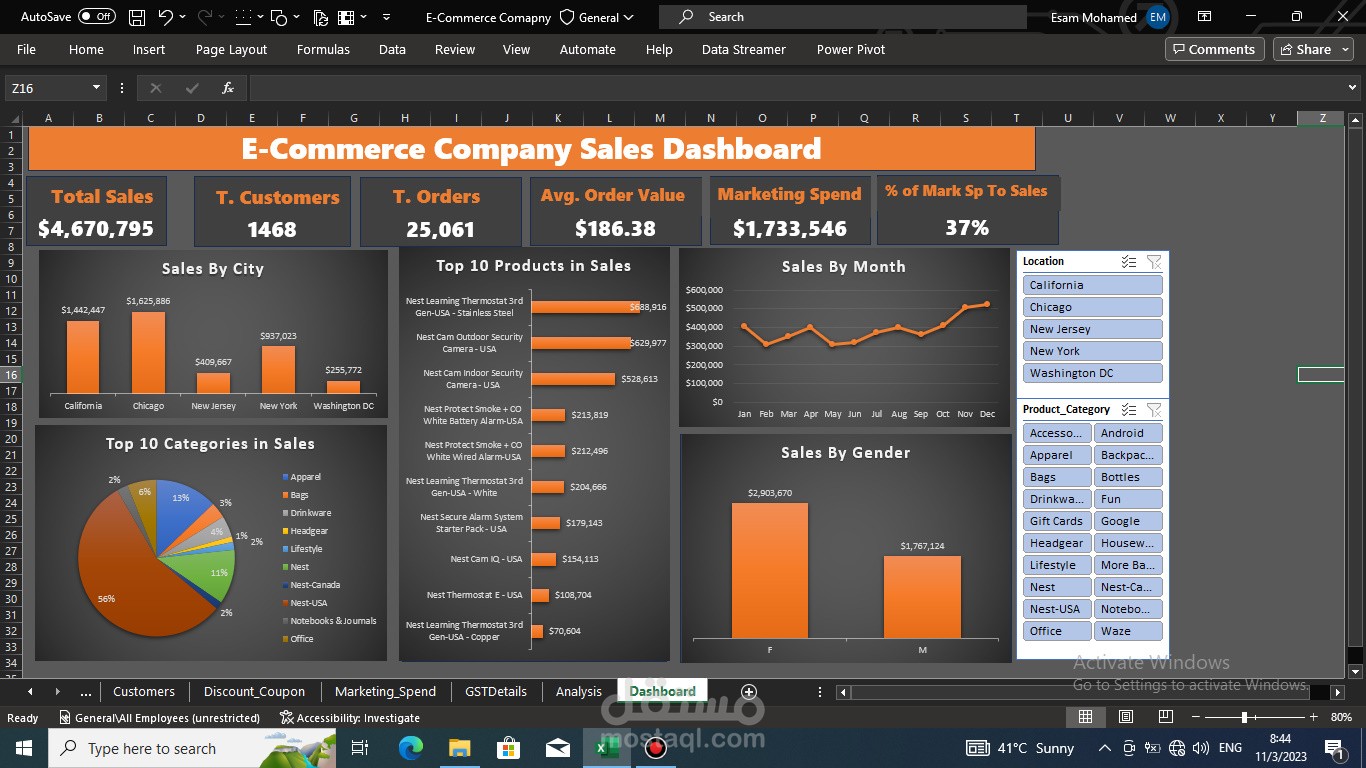Viewport: 1366px width, 768px height.
Task: Open File Explorer from the taskbar
Action: (459, 748)
